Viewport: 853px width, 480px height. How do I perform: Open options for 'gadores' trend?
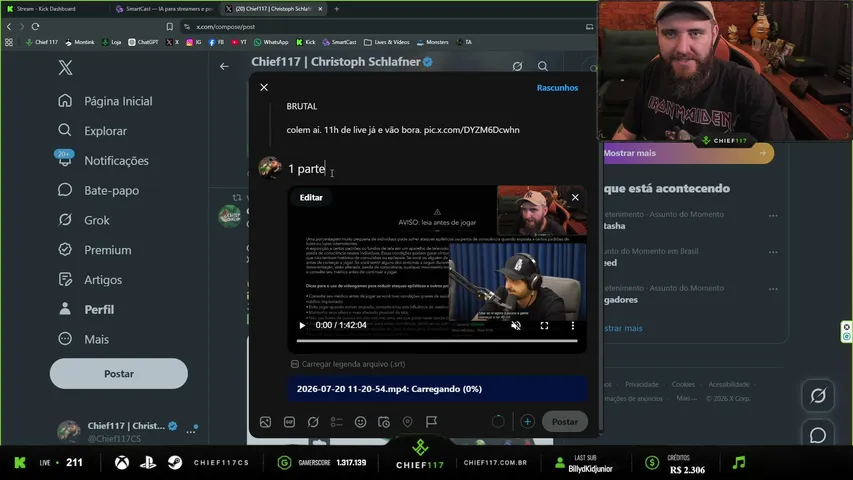(773, 289)
